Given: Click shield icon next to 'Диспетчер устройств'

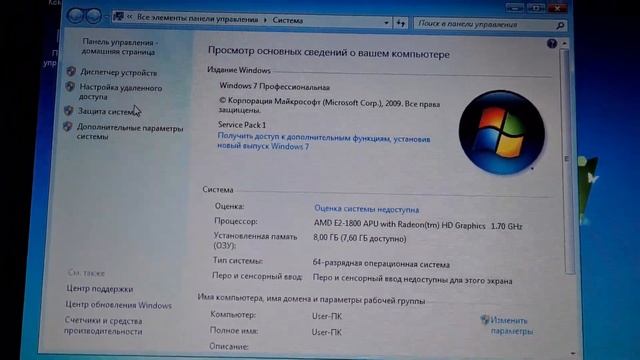Looking at the screenshot, I should [71, 71].
